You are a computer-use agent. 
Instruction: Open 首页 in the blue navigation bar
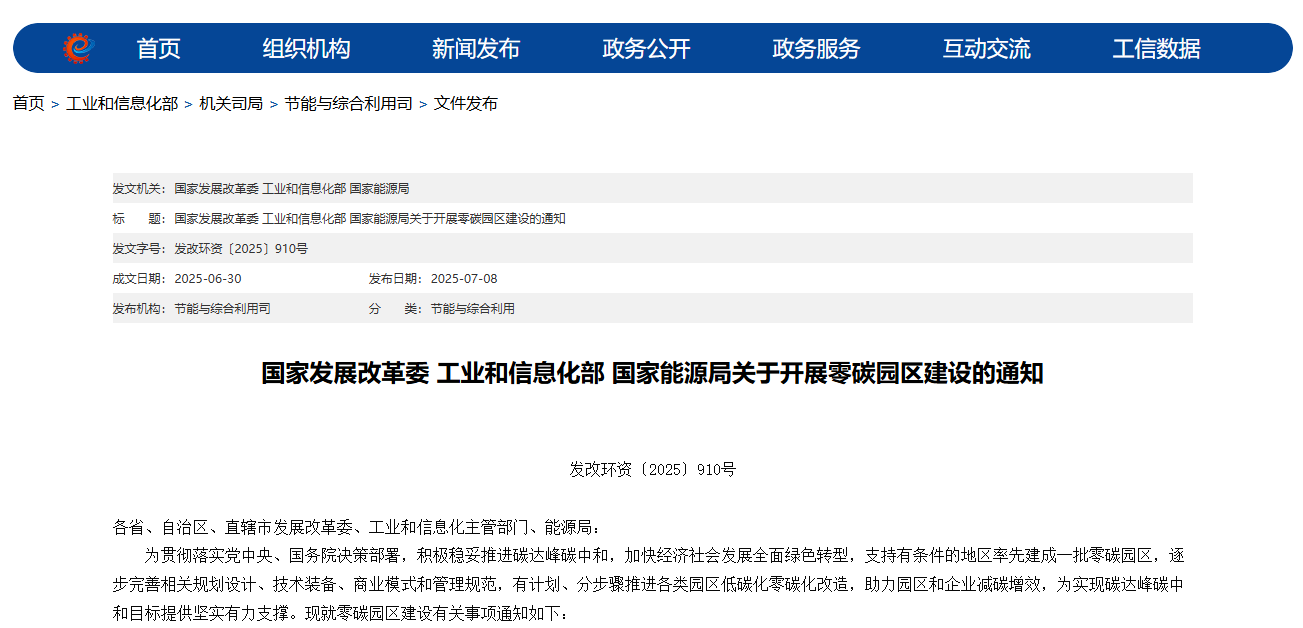coord(158,48)
